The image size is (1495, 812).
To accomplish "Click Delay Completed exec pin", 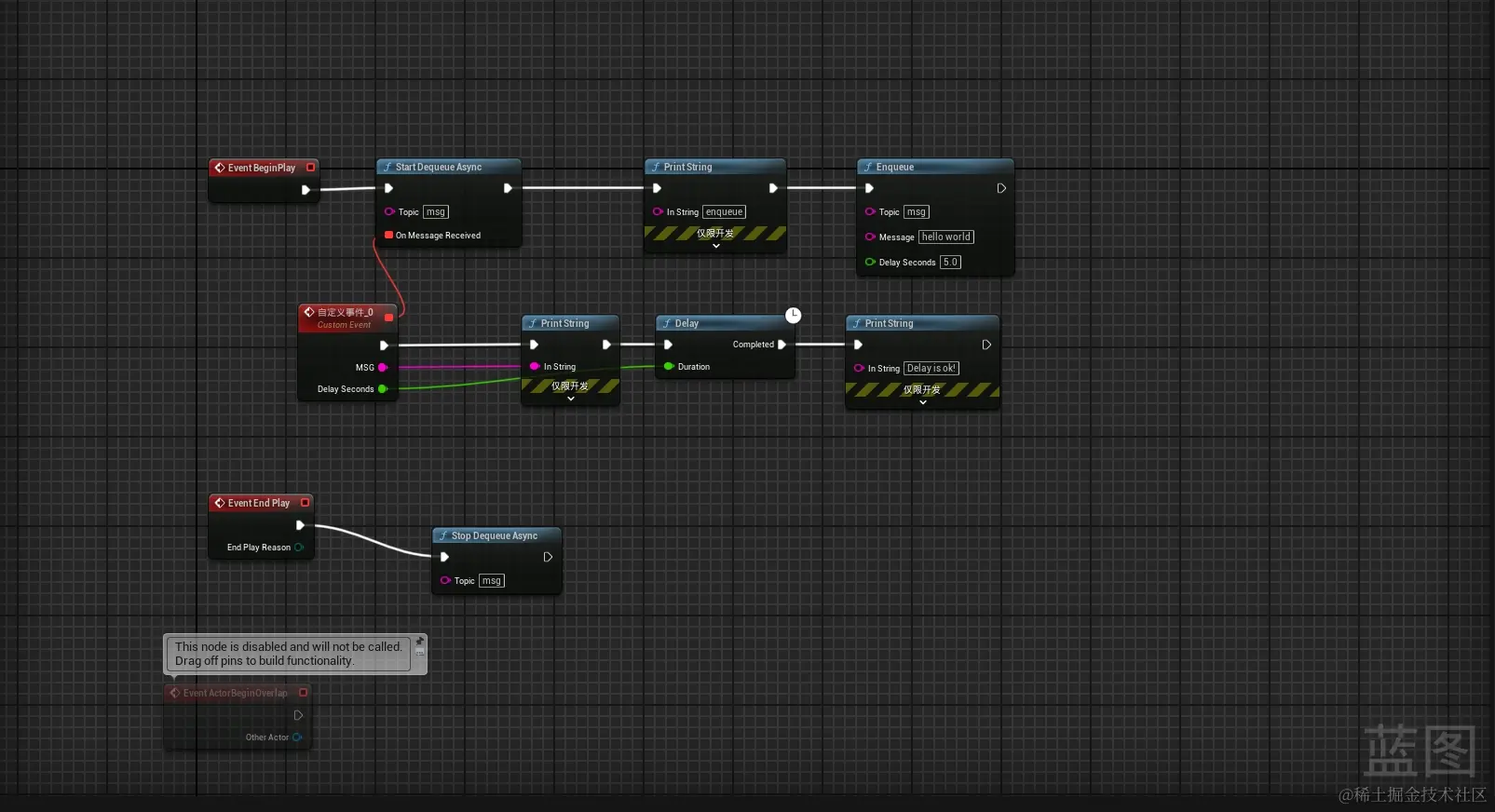I will [x=781, y=345].
